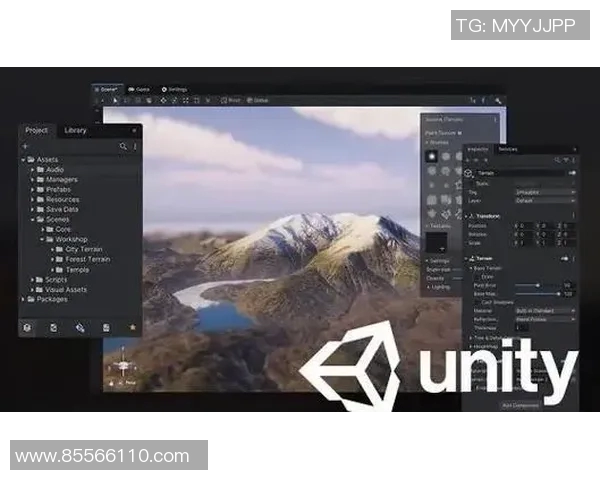Click the Terrain object cube icon in Inspector

coord(470,172)
